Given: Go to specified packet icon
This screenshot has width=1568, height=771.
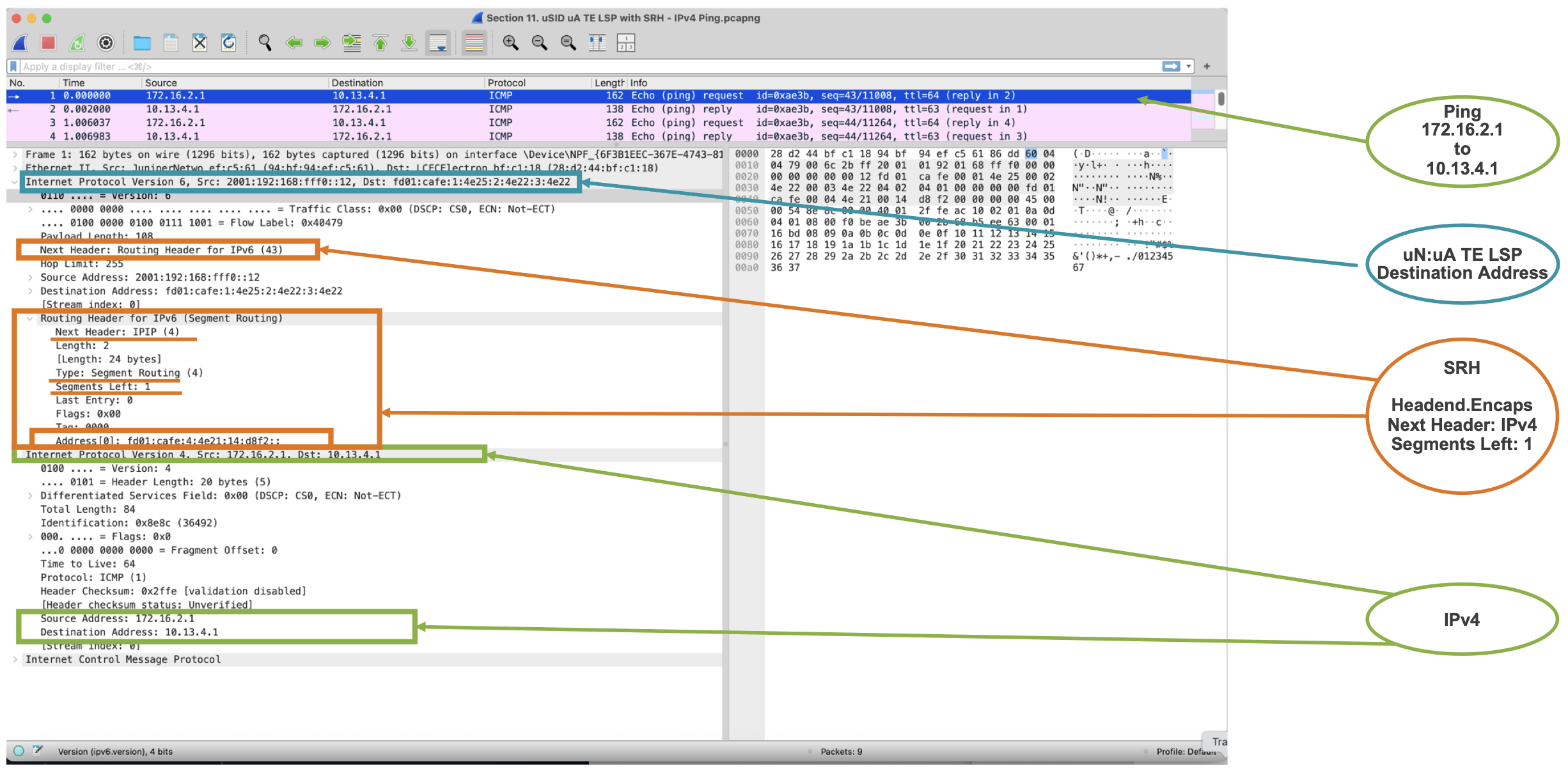Looking at the screenshot, I should [352, 43].
